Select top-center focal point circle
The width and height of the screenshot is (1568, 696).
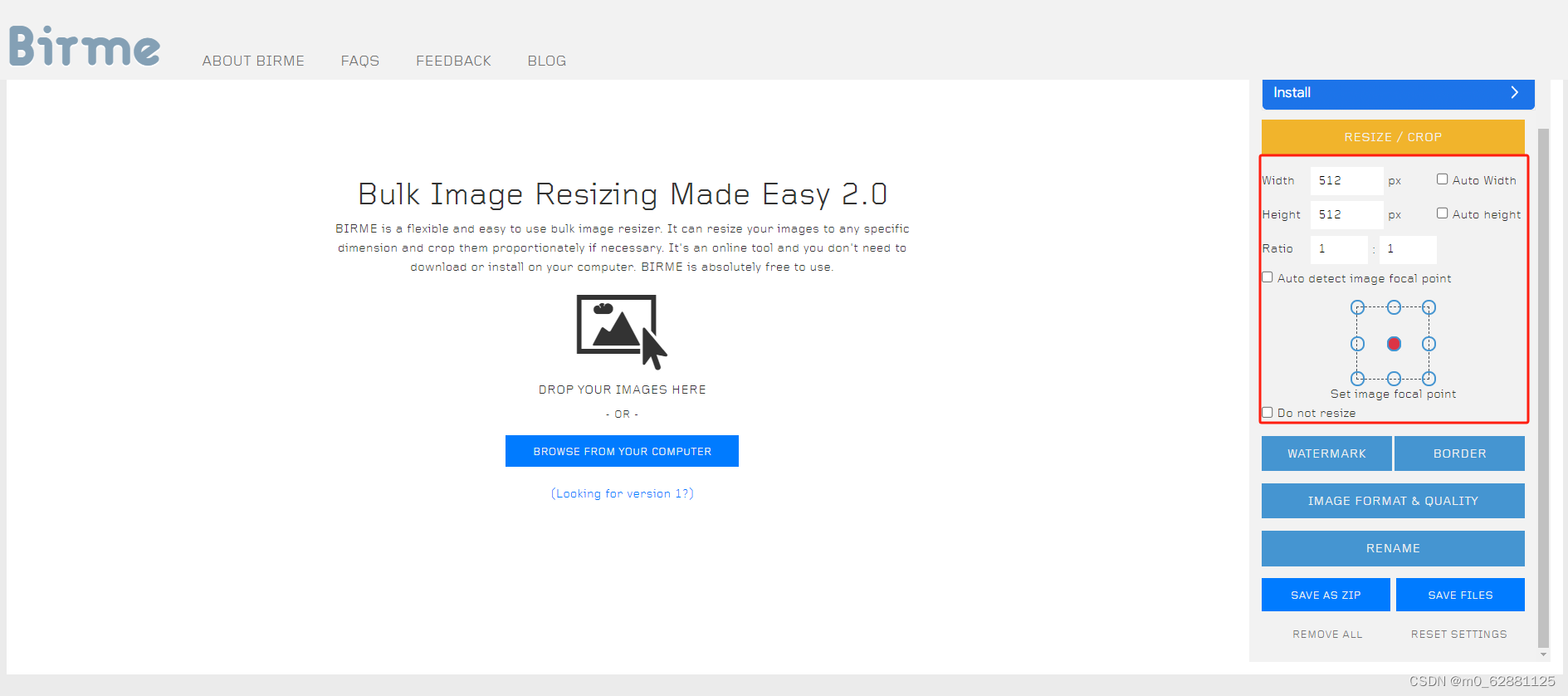pyautogui.click(x=1394, y=307)
